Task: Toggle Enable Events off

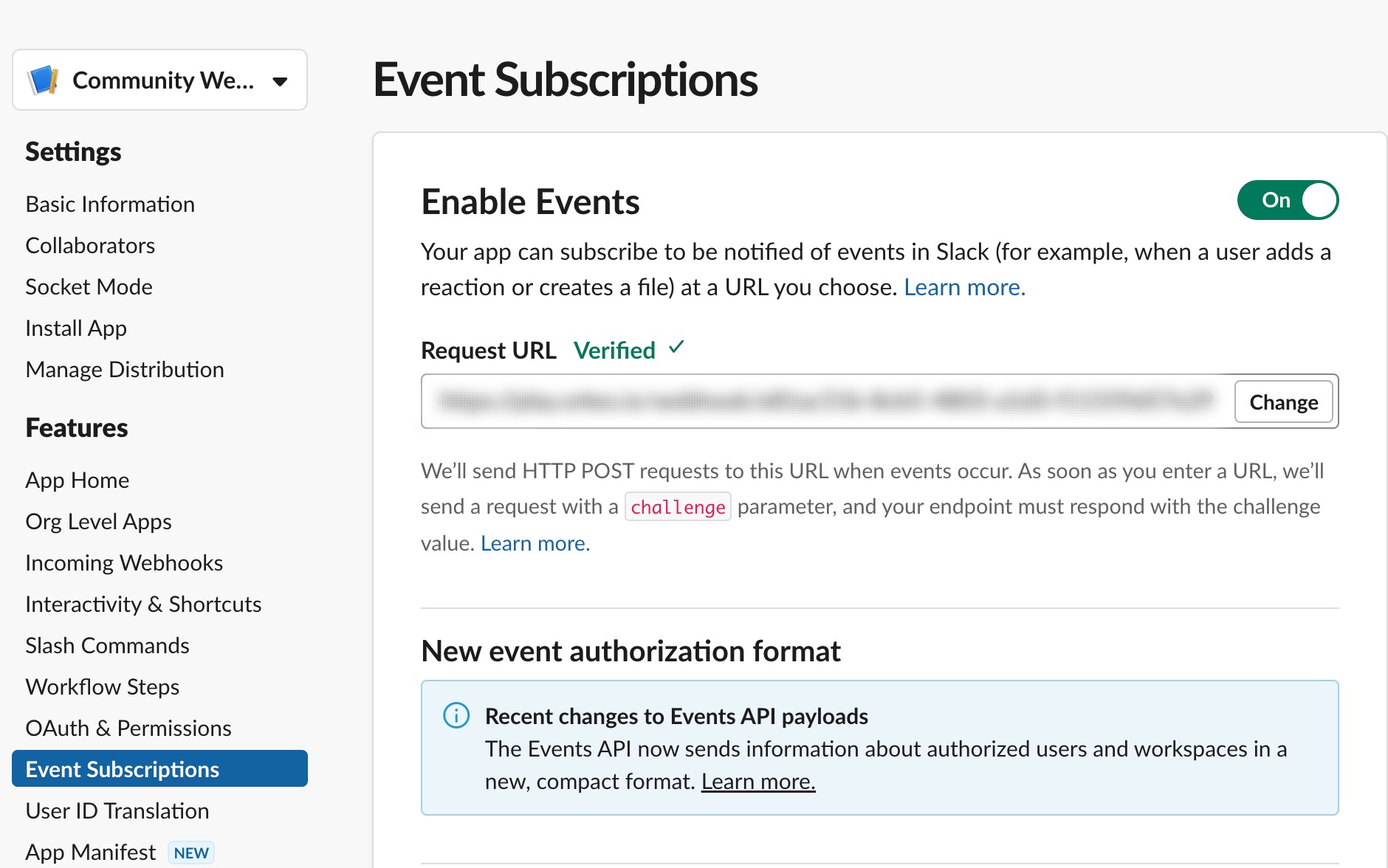Action: (1288, 199)
